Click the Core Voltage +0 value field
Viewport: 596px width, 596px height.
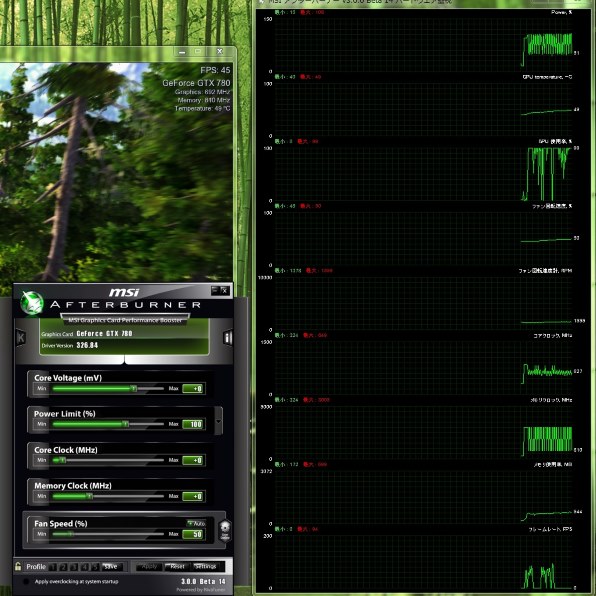pyautogui.click(x=193, y=388)
